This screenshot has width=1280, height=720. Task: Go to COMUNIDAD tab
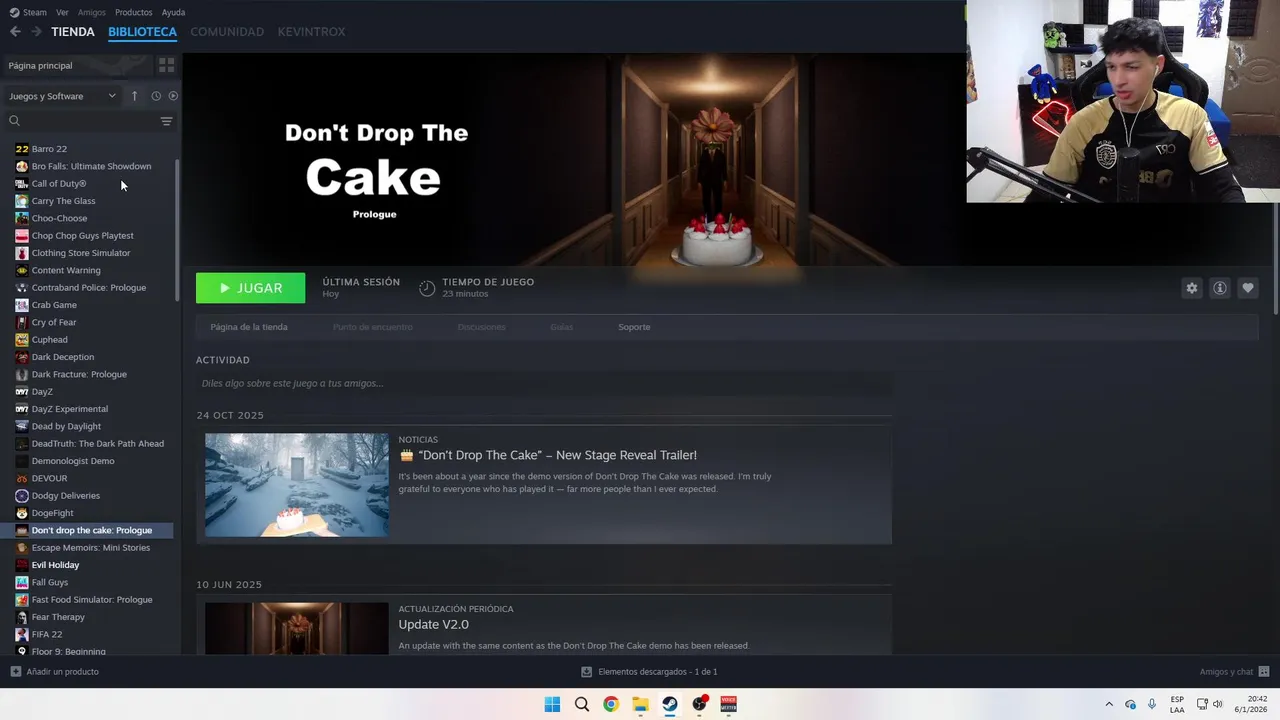(x=227, y=32)
